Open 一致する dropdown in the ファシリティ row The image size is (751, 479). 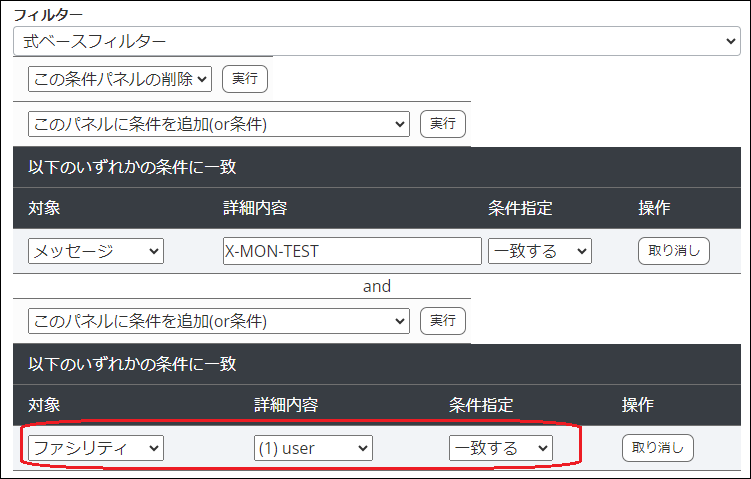pyautogui.click(x=500, y=448)
